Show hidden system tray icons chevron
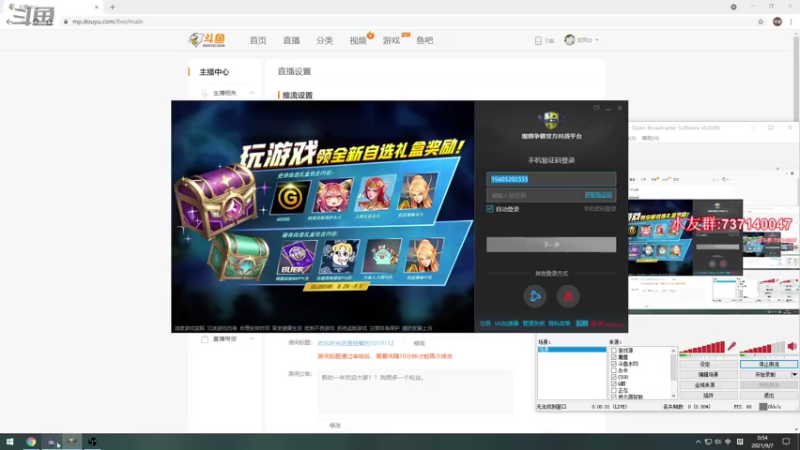800x450 pixels. [x=698, y=442]
